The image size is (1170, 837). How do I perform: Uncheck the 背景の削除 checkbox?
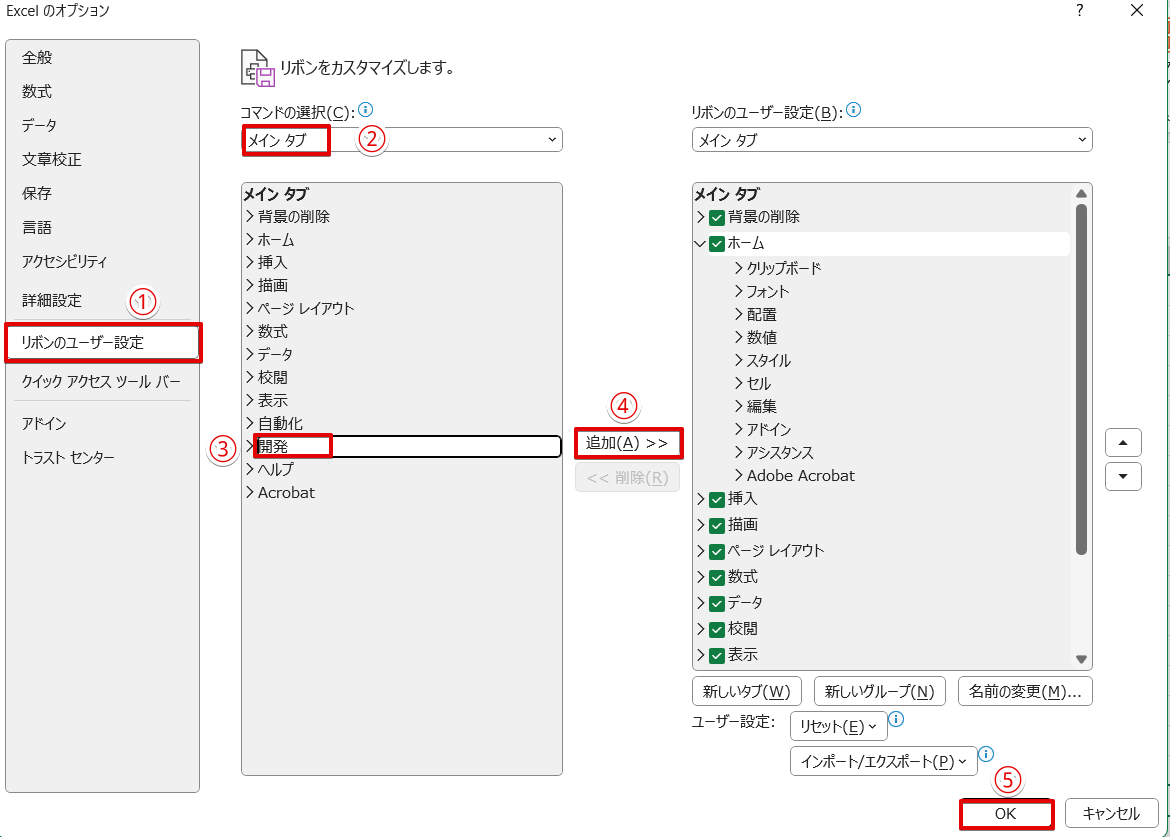717,218
